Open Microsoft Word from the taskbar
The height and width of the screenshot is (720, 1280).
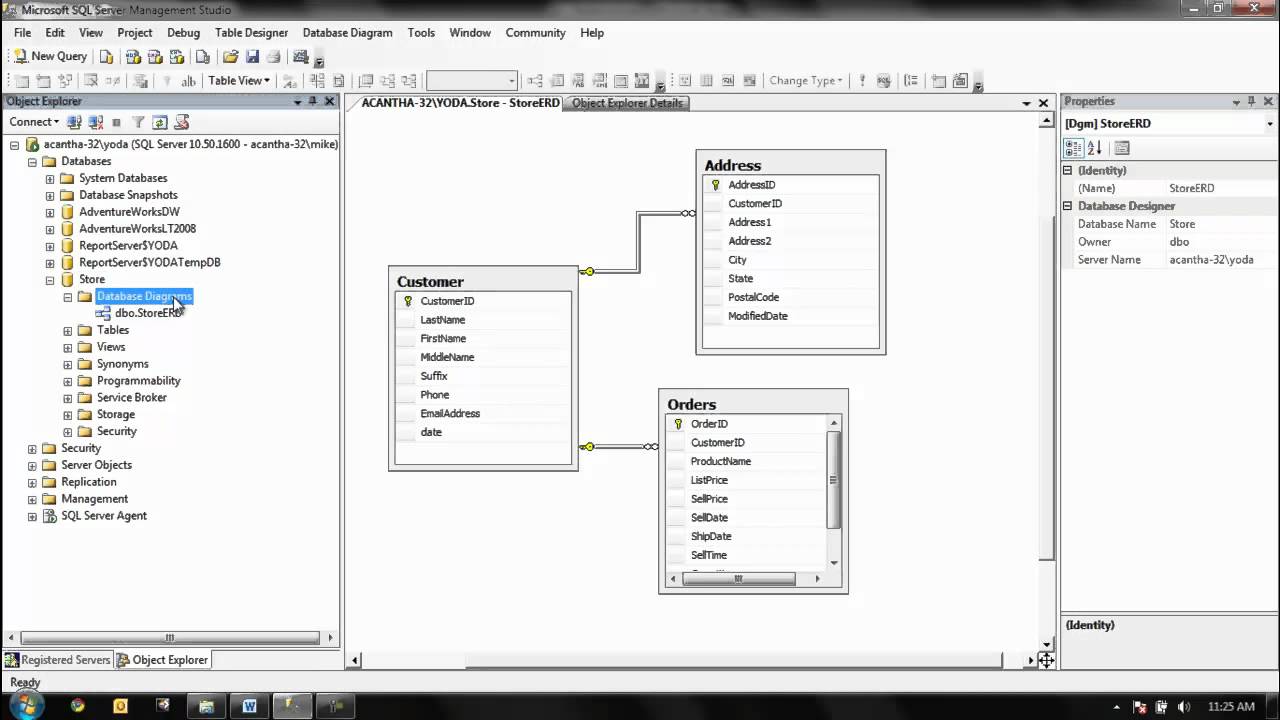[x=249, y=706]
